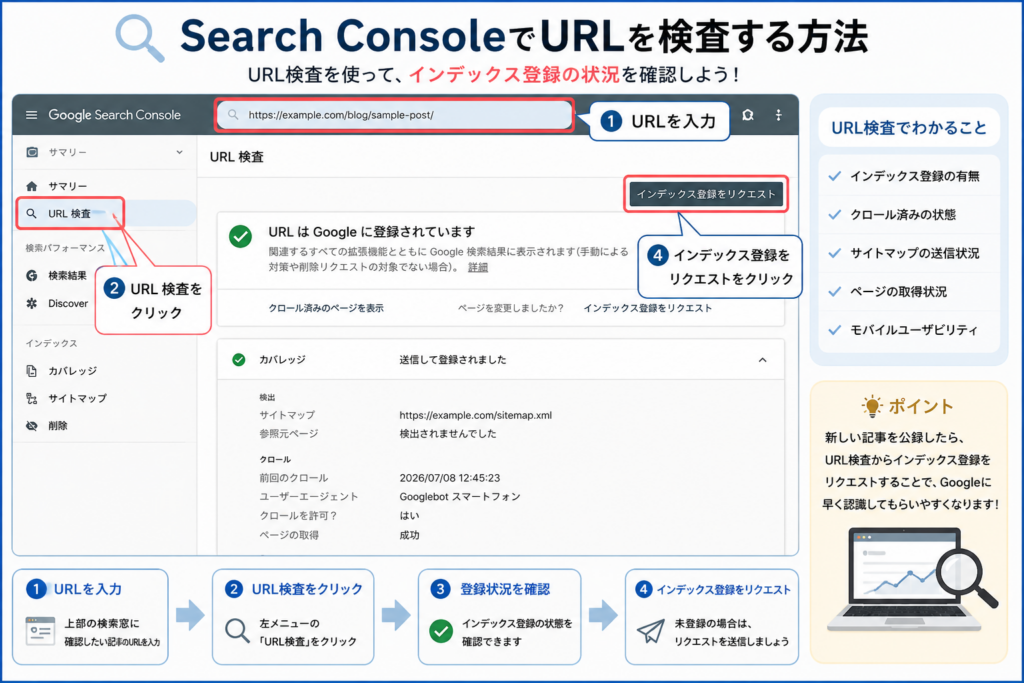Open Discover in the sidebar

click(68, 303)
